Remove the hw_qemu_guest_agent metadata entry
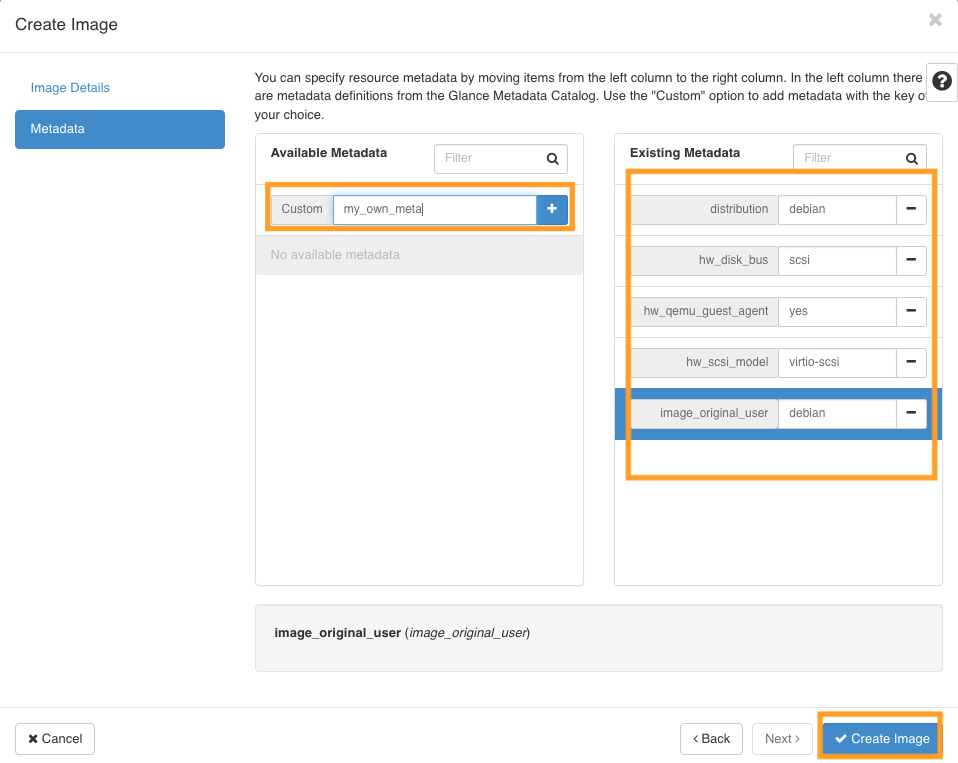The image size is (958, 763). pyautogui.click(x=911, y=311)
